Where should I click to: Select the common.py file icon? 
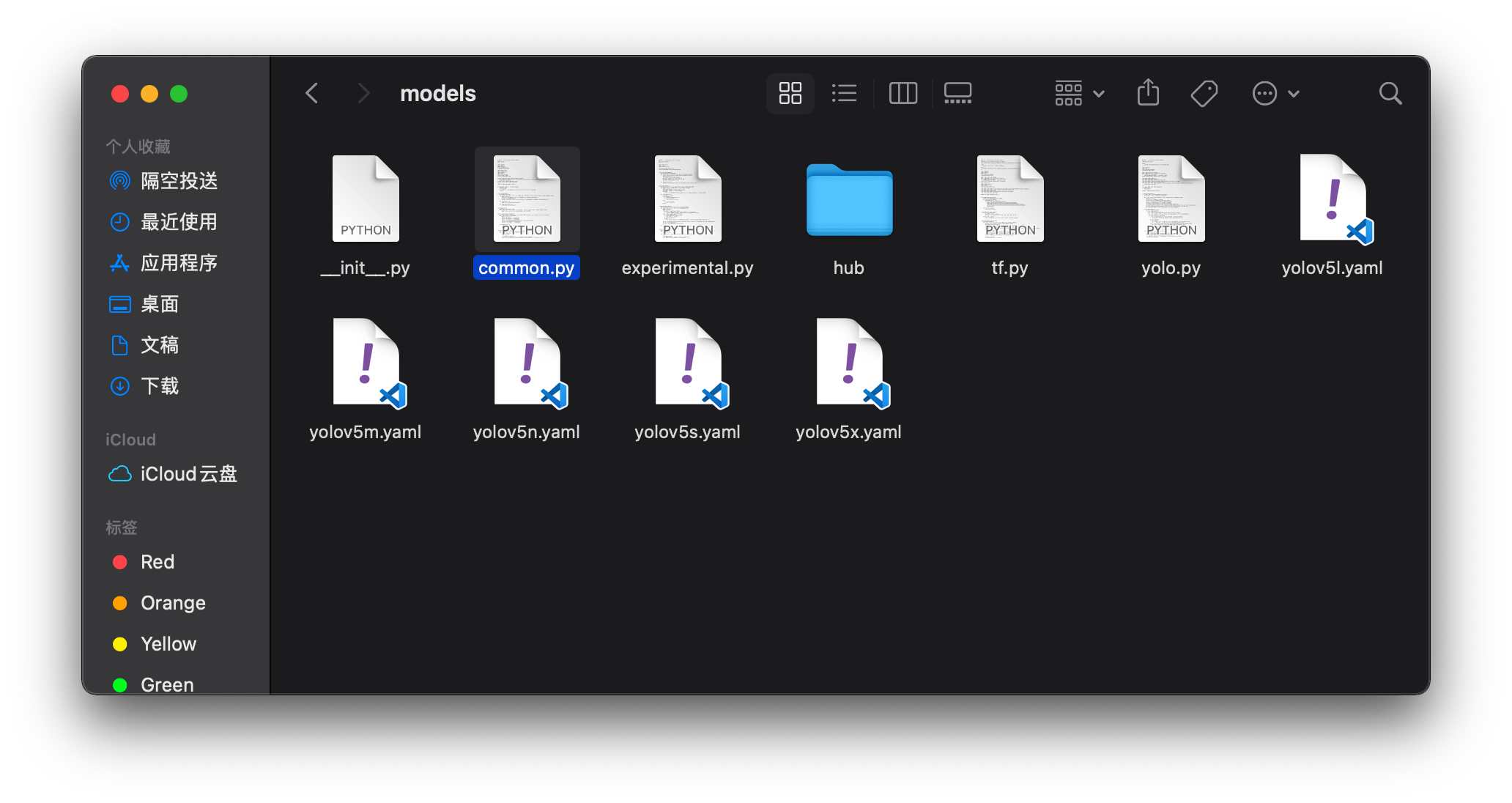click(x=527, y=199)
